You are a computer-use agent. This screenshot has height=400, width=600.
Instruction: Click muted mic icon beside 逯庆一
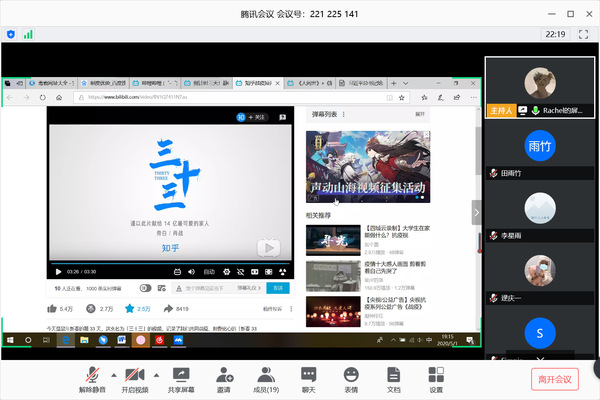494,298
